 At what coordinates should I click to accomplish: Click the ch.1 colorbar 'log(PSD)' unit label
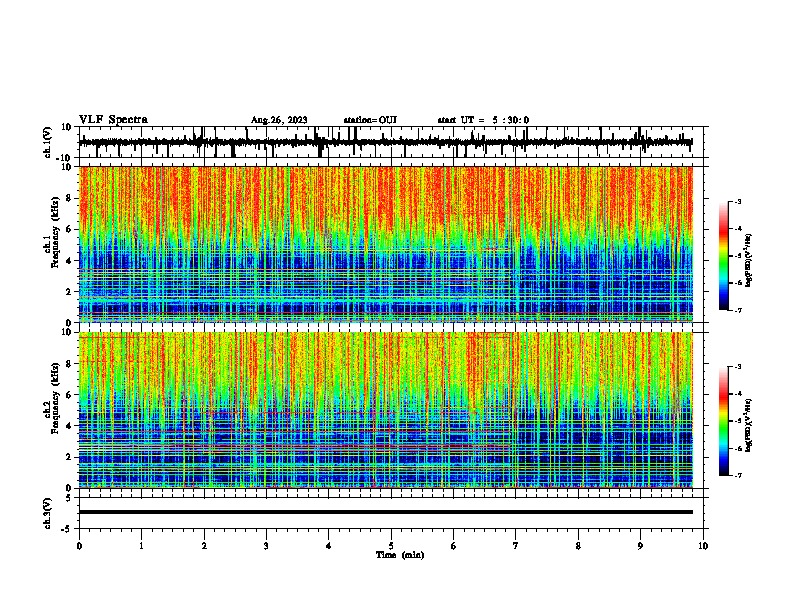[749, 261]
